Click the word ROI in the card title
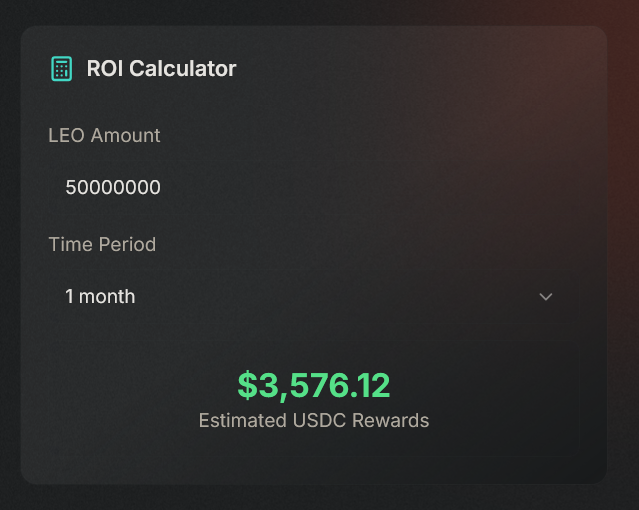Screen dimensions: 639x510 tap(105, 68)
